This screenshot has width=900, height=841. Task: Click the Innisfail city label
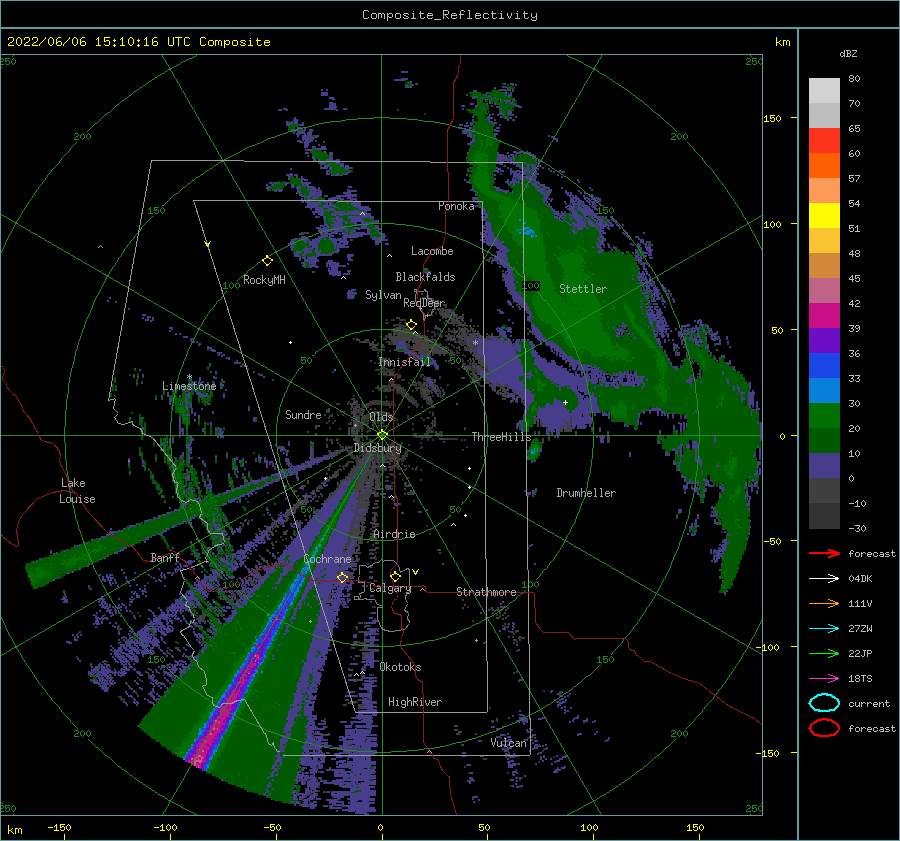pyautogui.click(x=404, y=362)
